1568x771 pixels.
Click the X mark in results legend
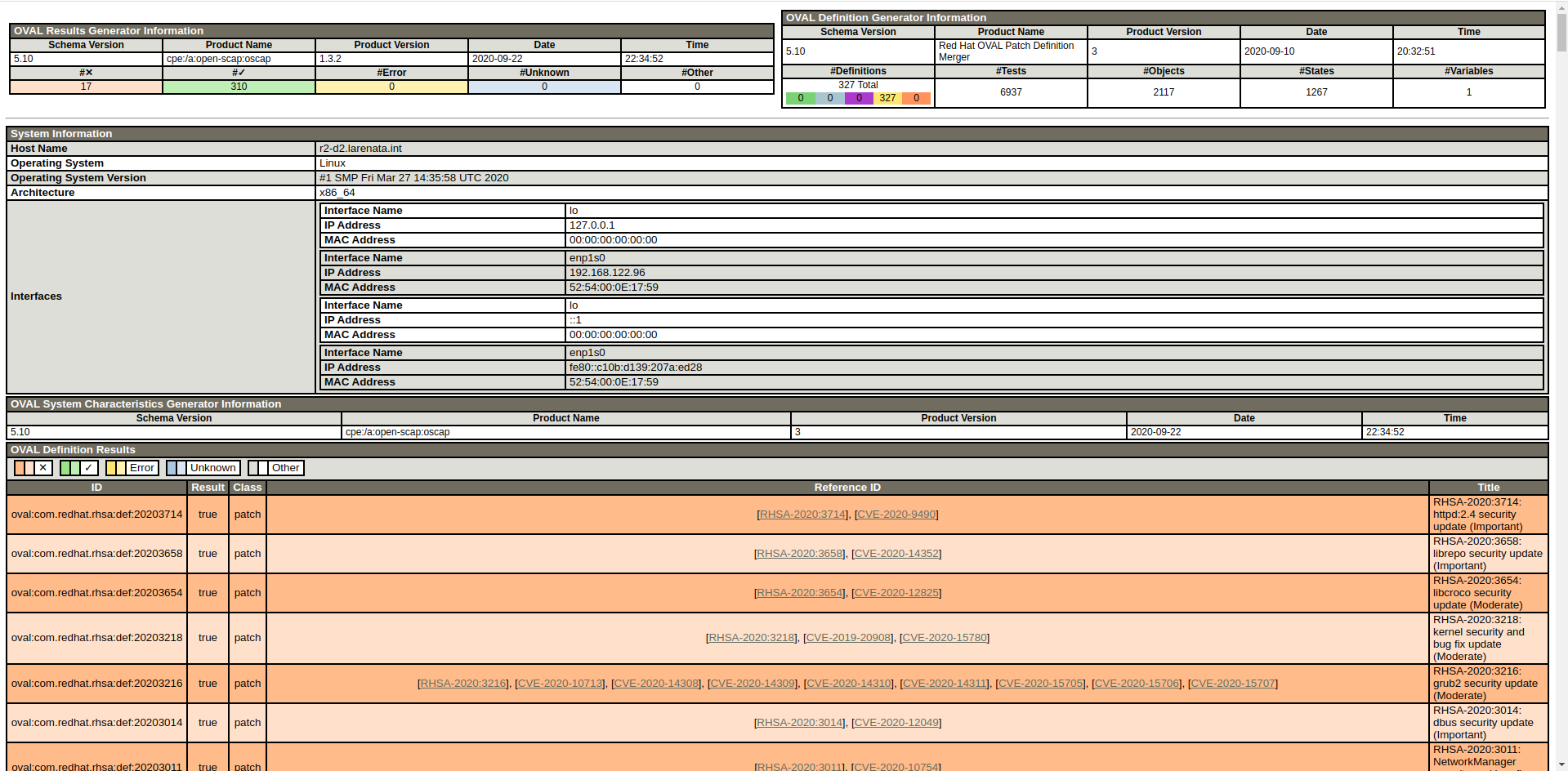[x=43, y=468]
